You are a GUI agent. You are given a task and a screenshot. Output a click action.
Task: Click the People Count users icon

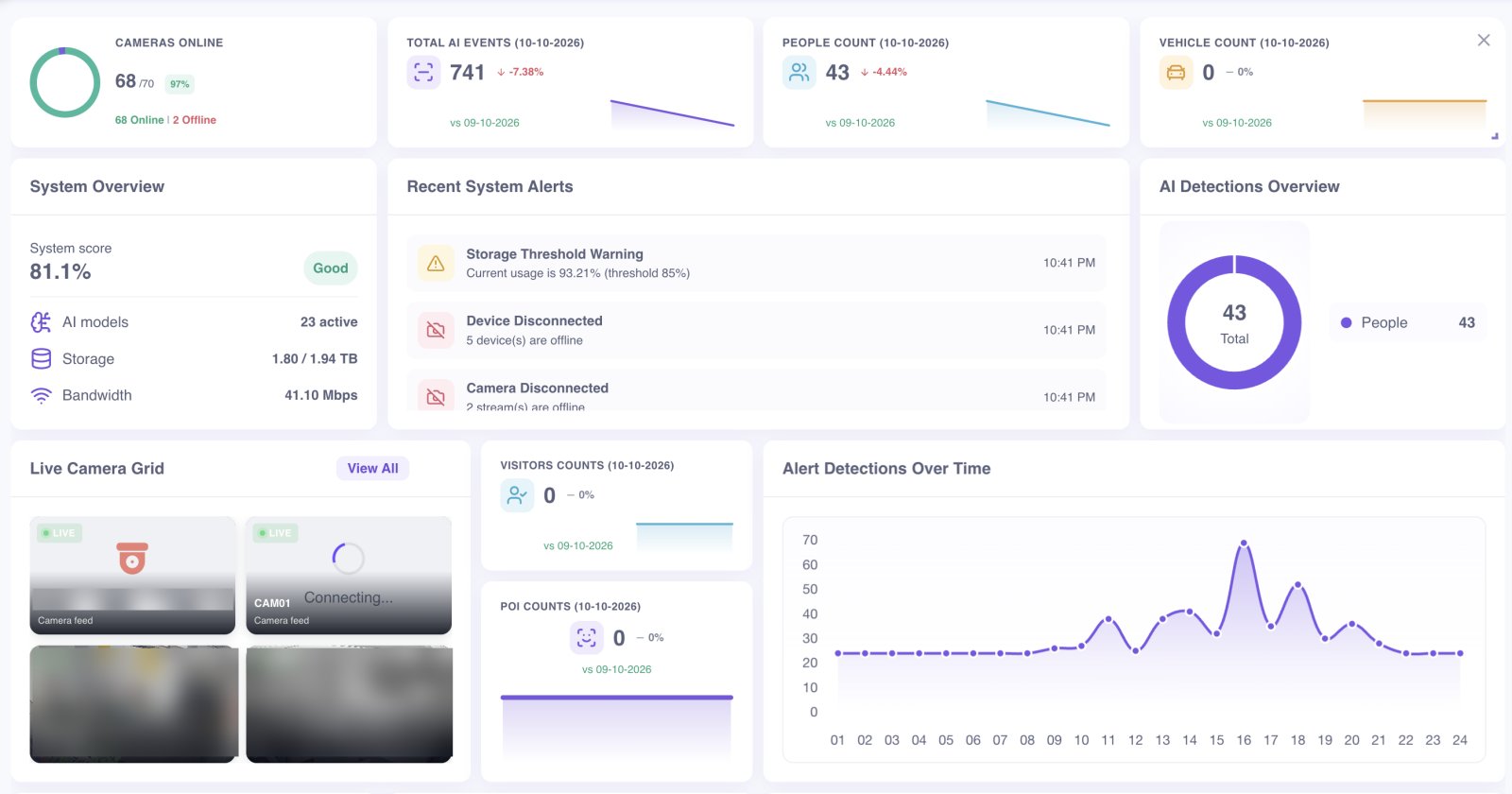tap(799, 73)
